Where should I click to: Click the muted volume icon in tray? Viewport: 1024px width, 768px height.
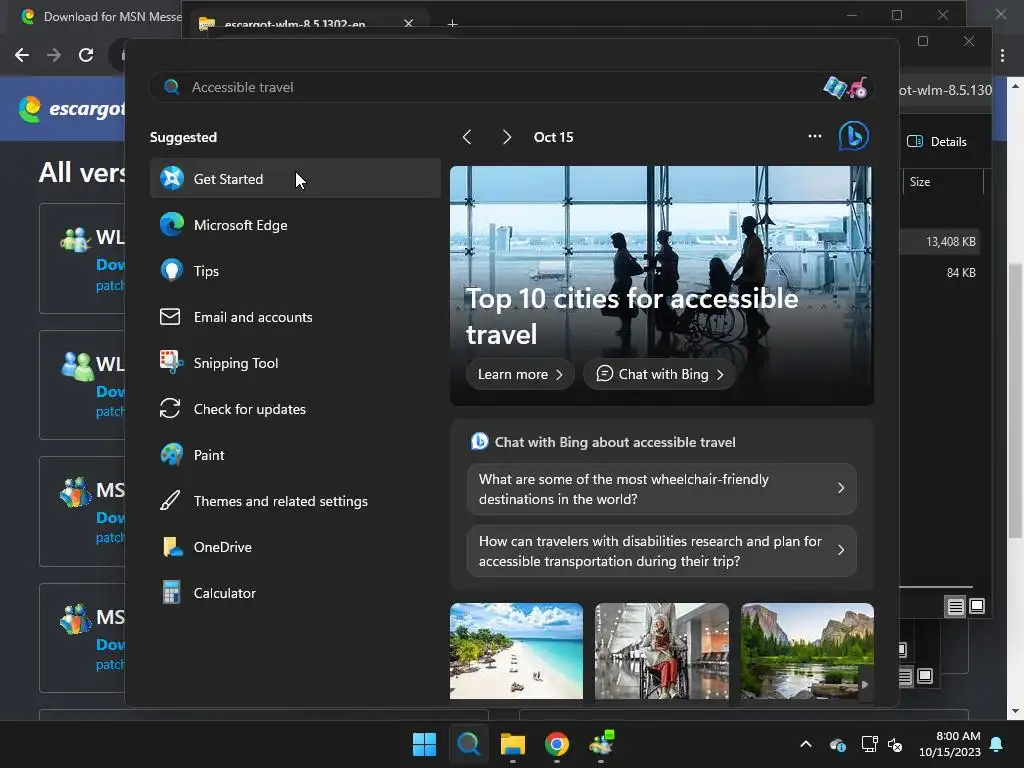[x=895, y=744]
